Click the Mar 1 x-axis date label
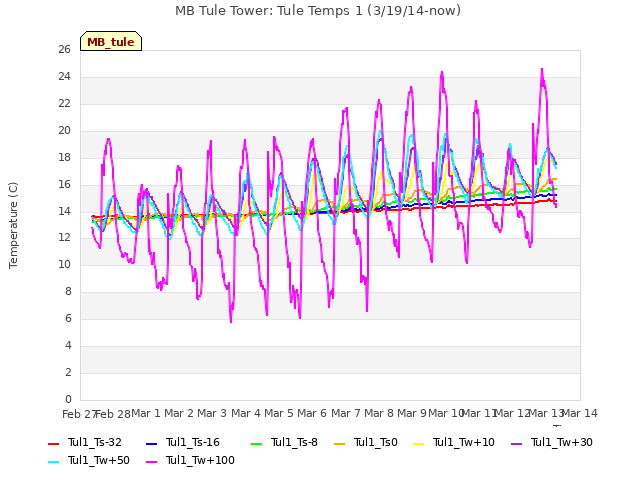Screen dimensions: 640x480 tap(146, 413)
